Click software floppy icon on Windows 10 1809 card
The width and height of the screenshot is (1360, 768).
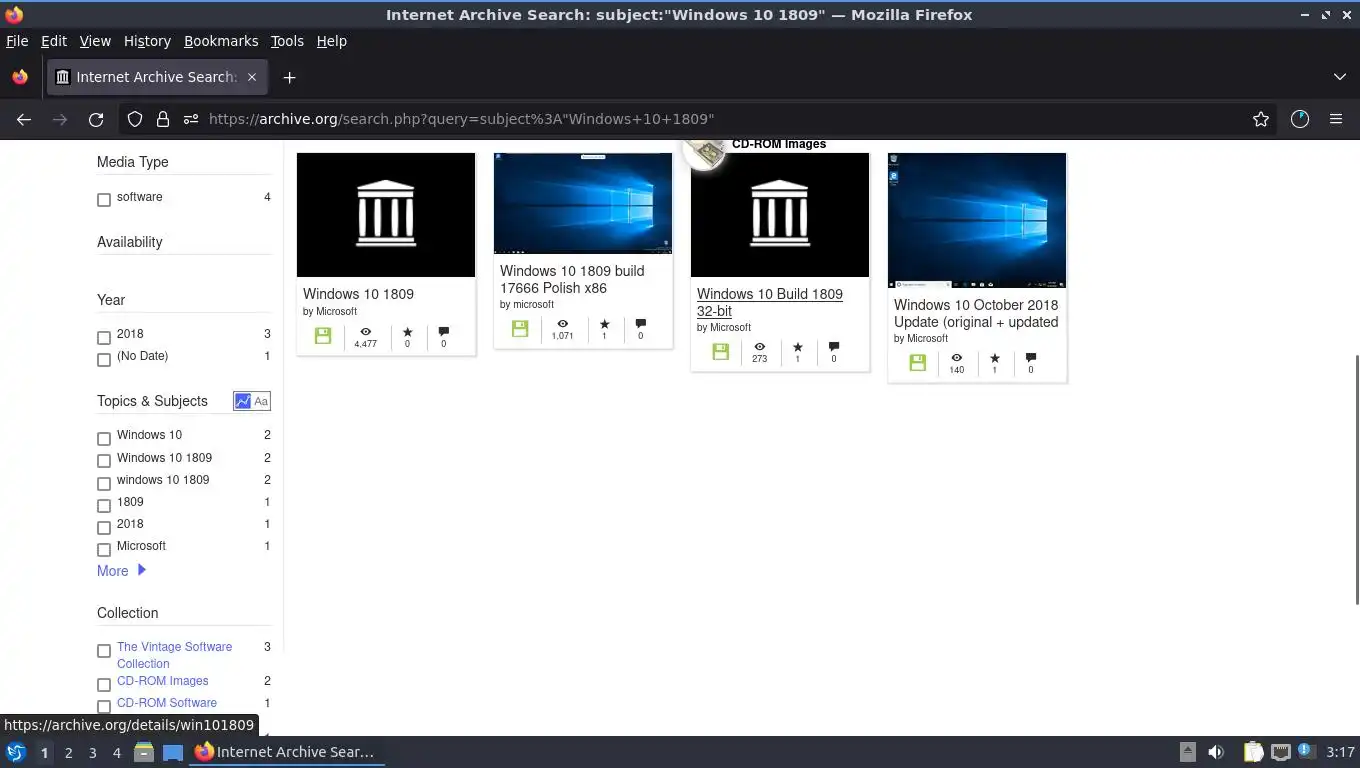point(323,336)
